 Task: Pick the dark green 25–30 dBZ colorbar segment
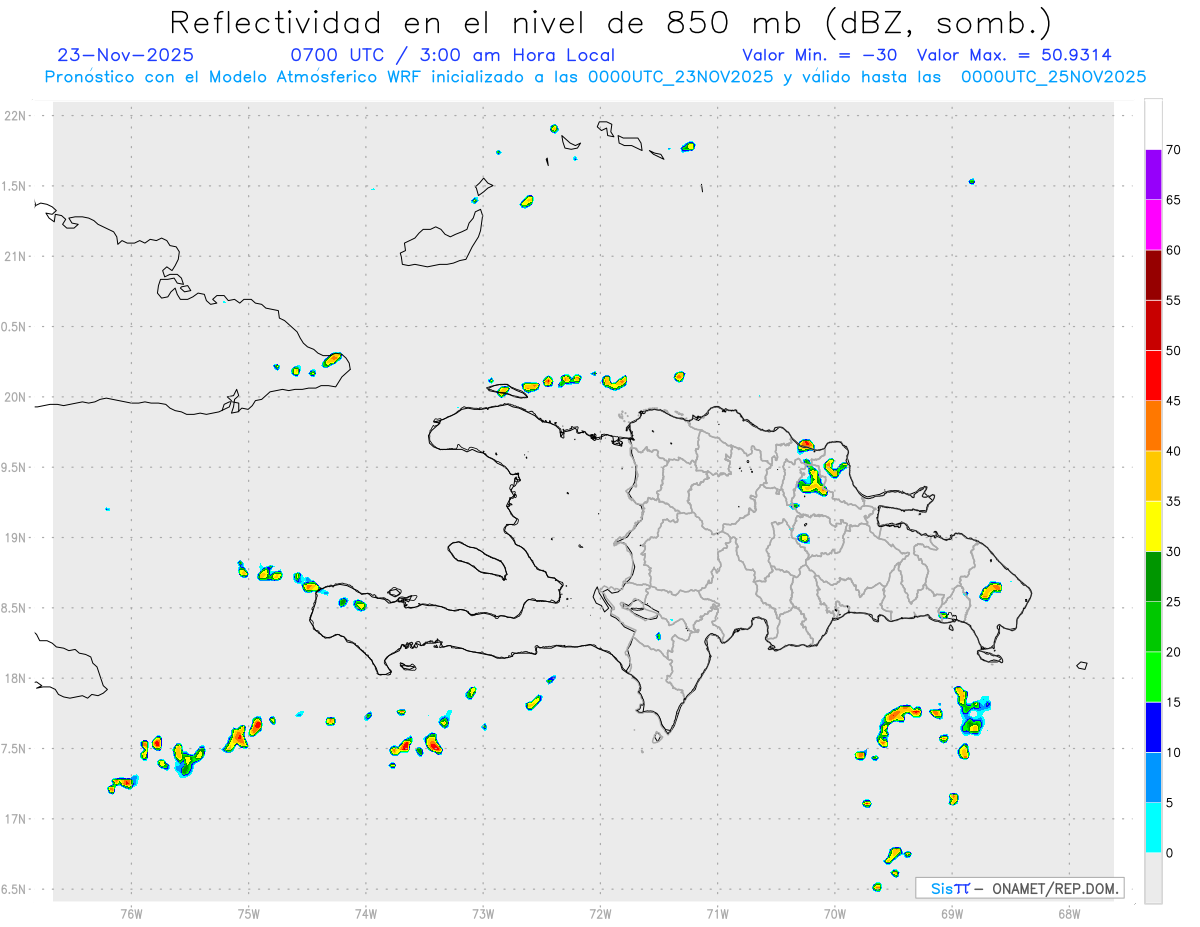(1153, 577)
